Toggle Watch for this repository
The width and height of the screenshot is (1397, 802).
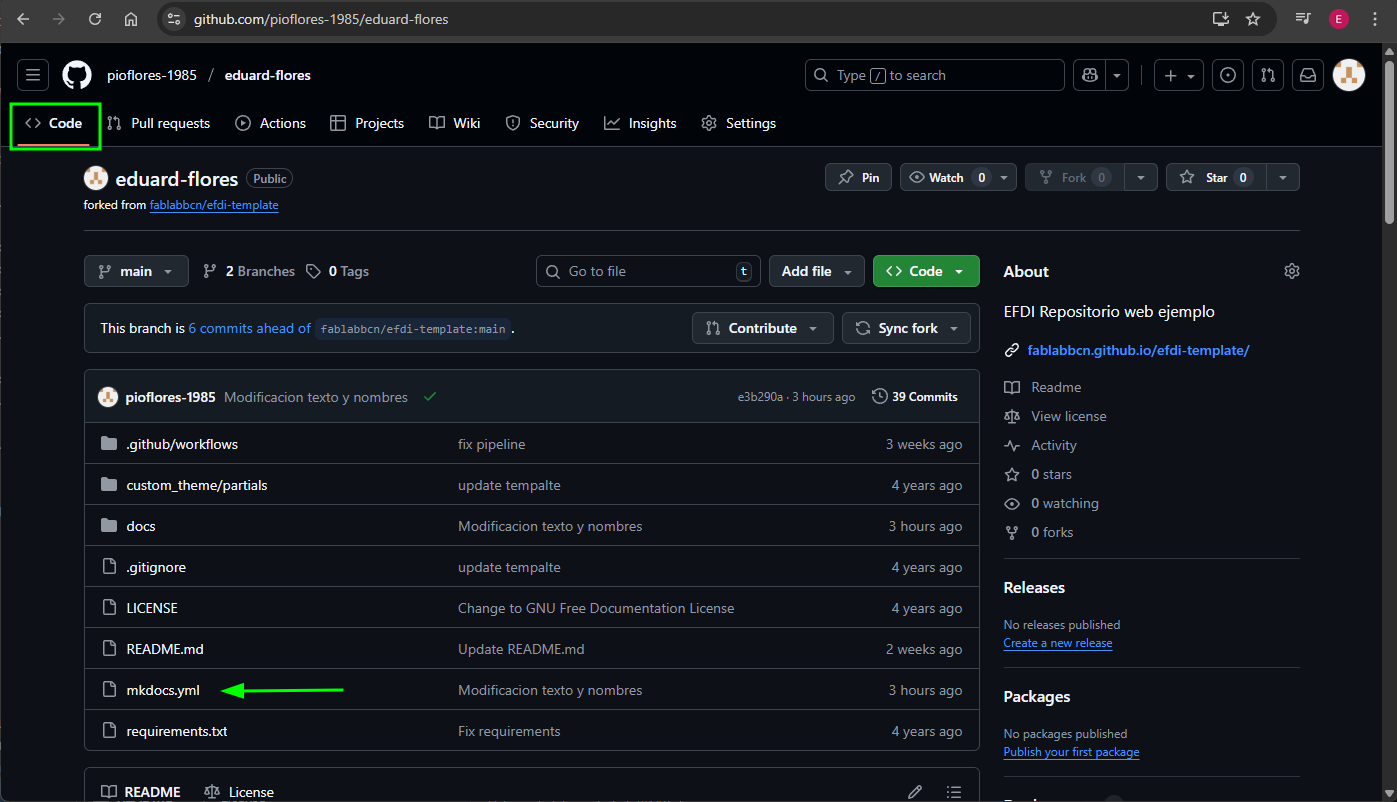click(x=945, y=177)
